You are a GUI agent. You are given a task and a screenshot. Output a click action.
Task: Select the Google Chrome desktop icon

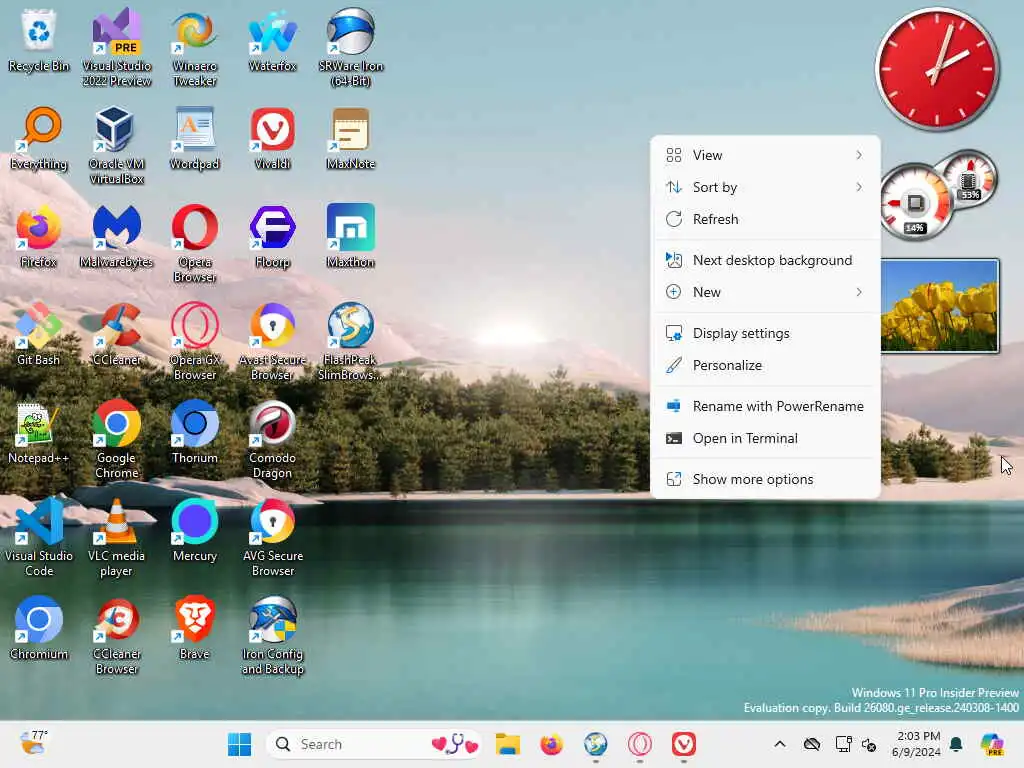click(116, 440)
